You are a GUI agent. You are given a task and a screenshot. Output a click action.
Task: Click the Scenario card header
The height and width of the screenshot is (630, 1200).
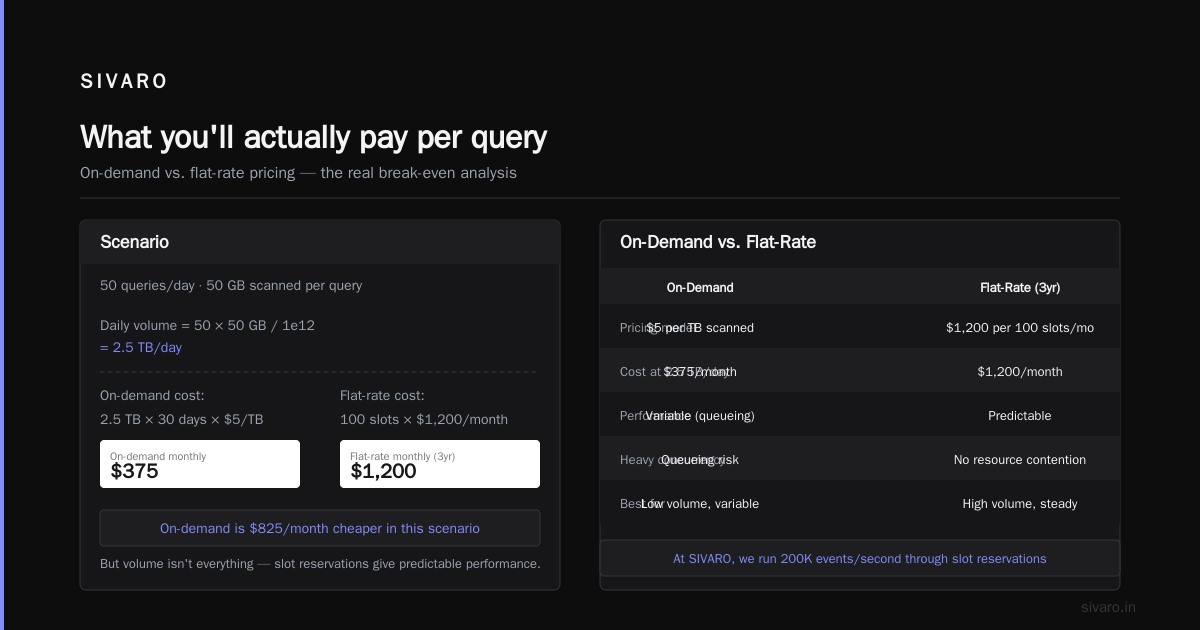(x=320, y=242)
